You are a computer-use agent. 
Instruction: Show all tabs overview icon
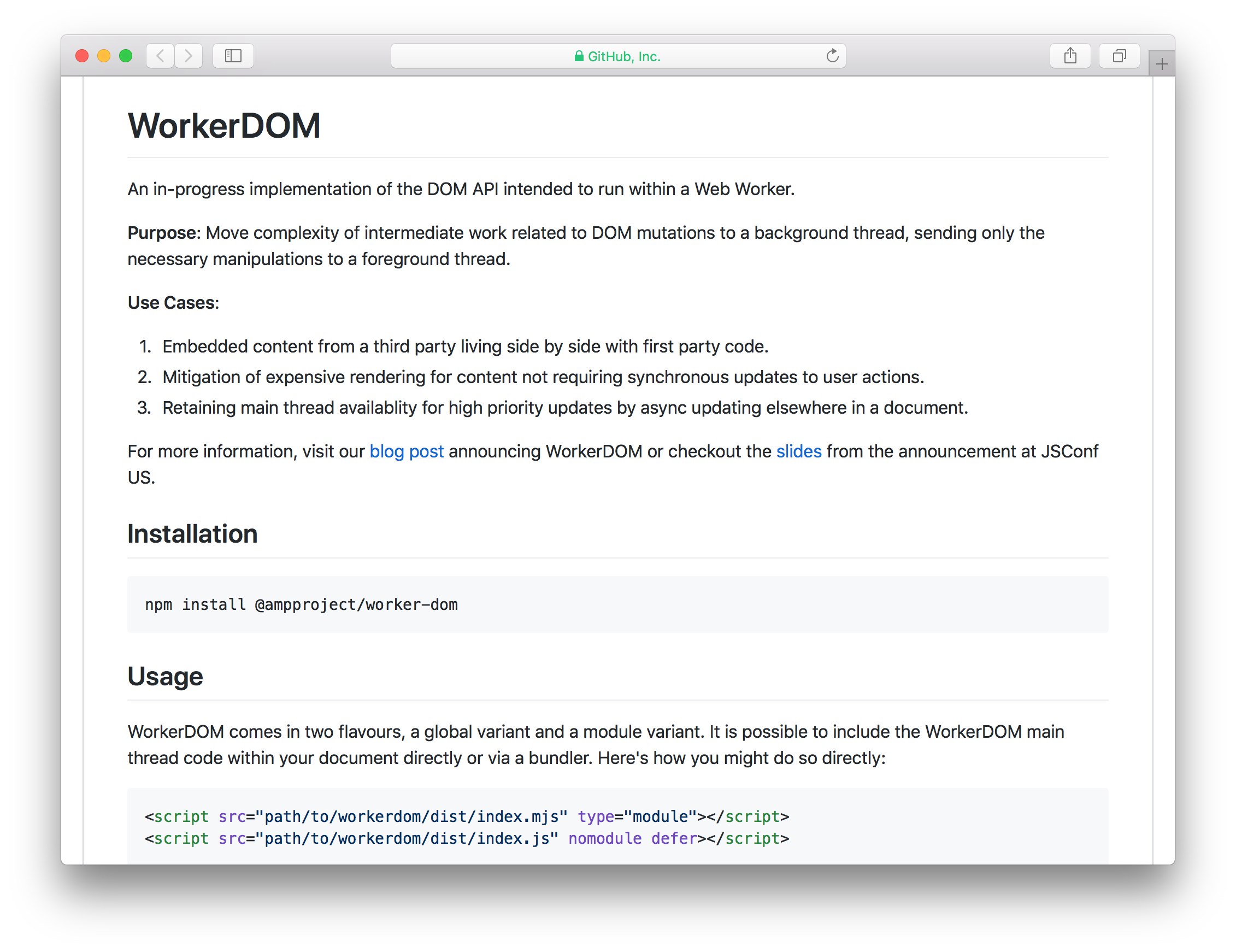(x=1119, y=55)
